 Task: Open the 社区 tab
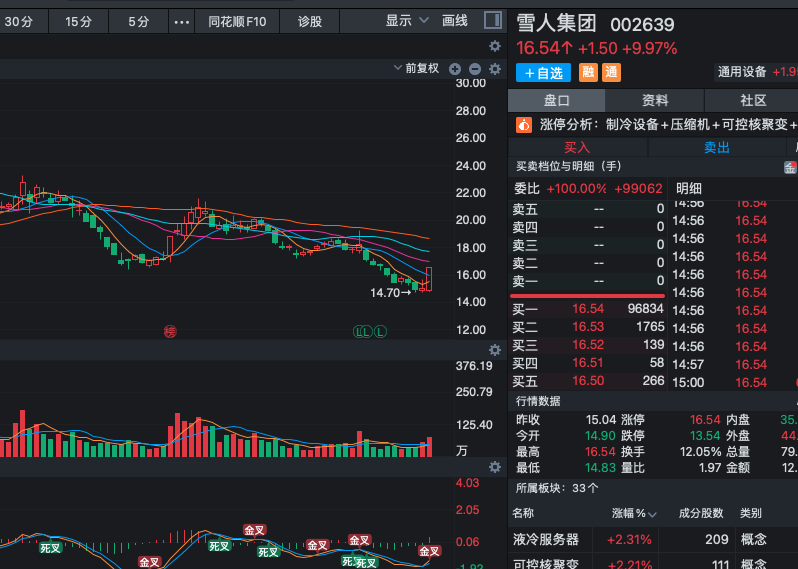[753, 100]
